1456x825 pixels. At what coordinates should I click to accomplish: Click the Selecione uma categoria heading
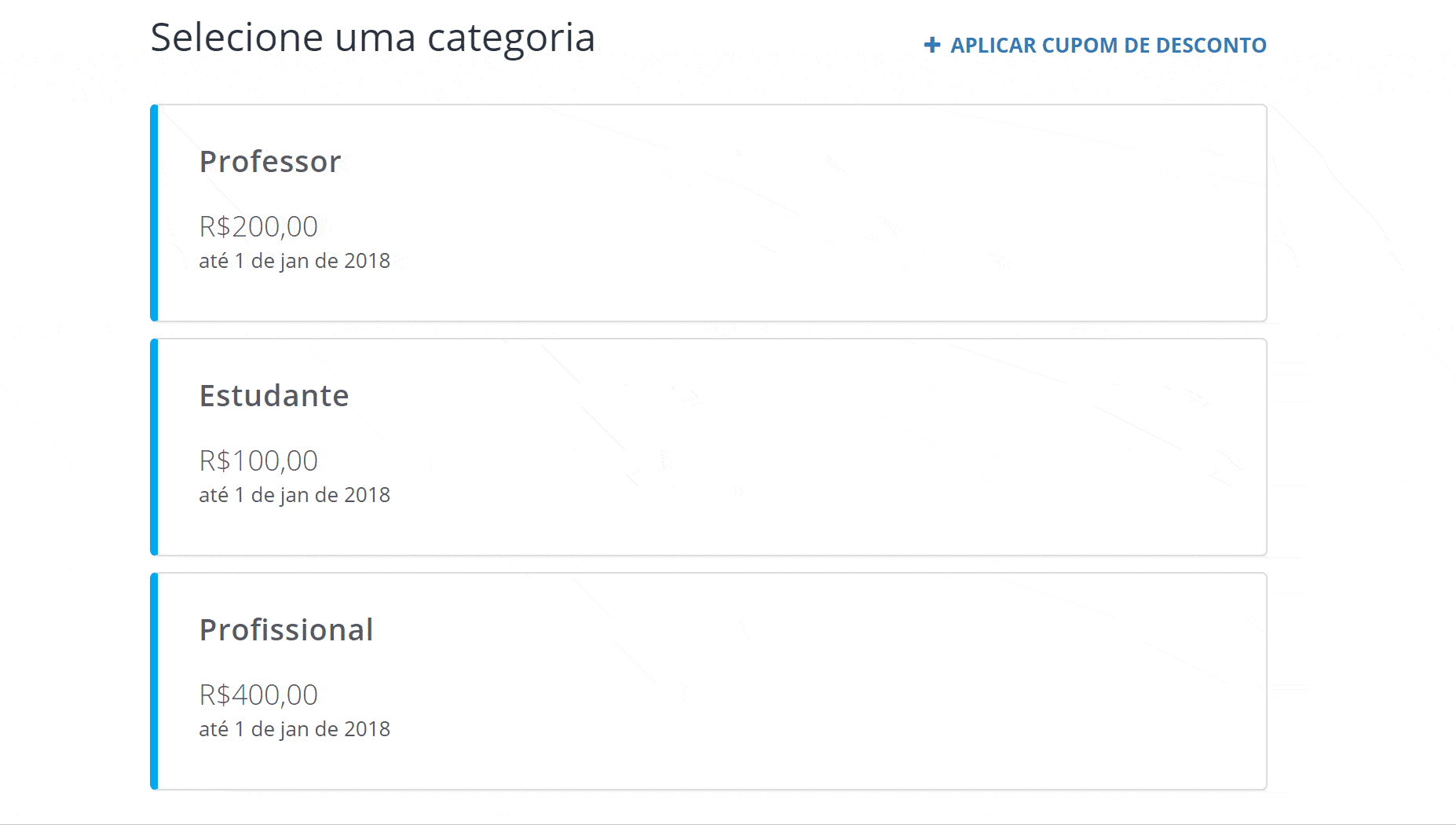pyautogui.click(x=372, y=37)
